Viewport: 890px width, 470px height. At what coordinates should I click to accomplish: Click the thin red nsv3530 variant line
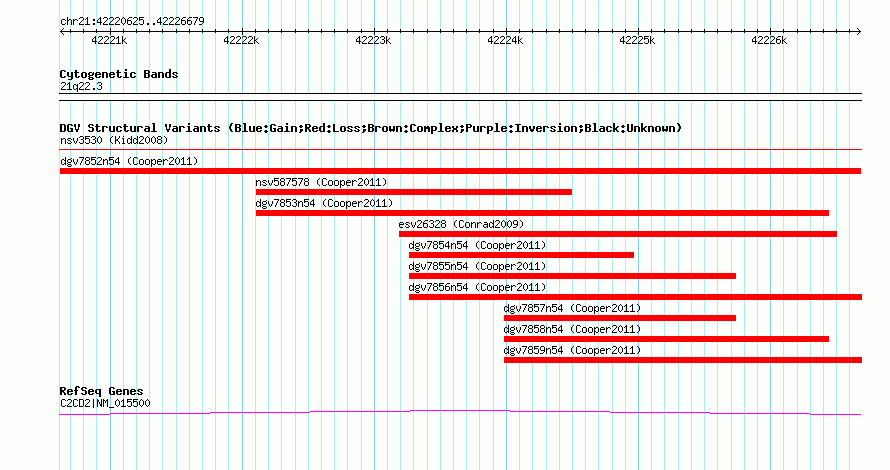point(460,150)
